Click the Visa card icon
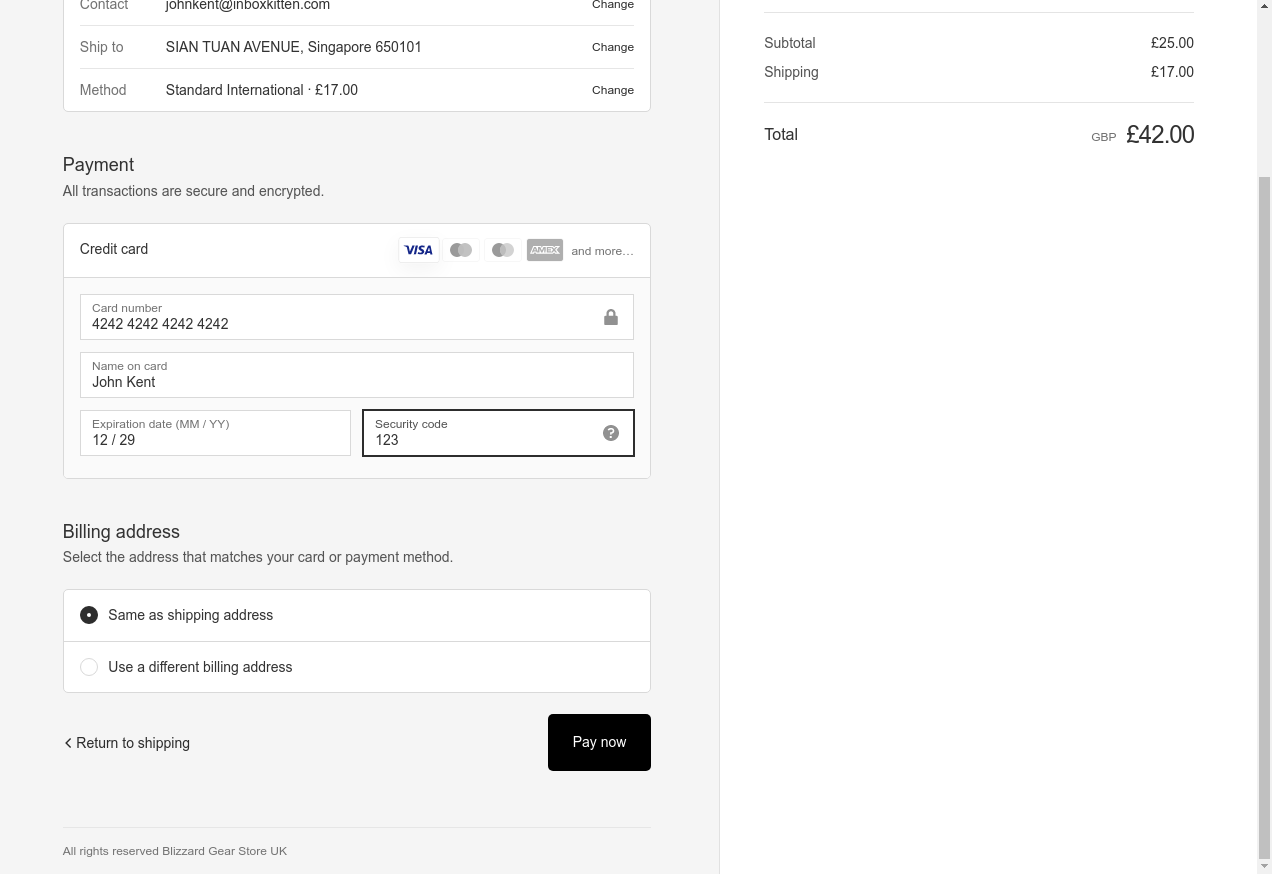Image resolution: width=1272 pixels, height=874 pixels. coord(418,250)
